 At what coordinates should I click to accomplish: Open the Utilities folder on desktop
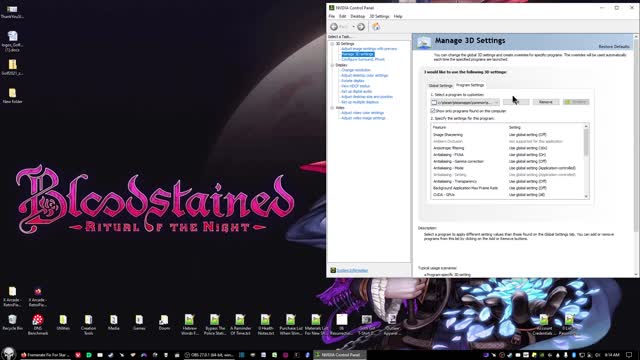coord(63,322)
